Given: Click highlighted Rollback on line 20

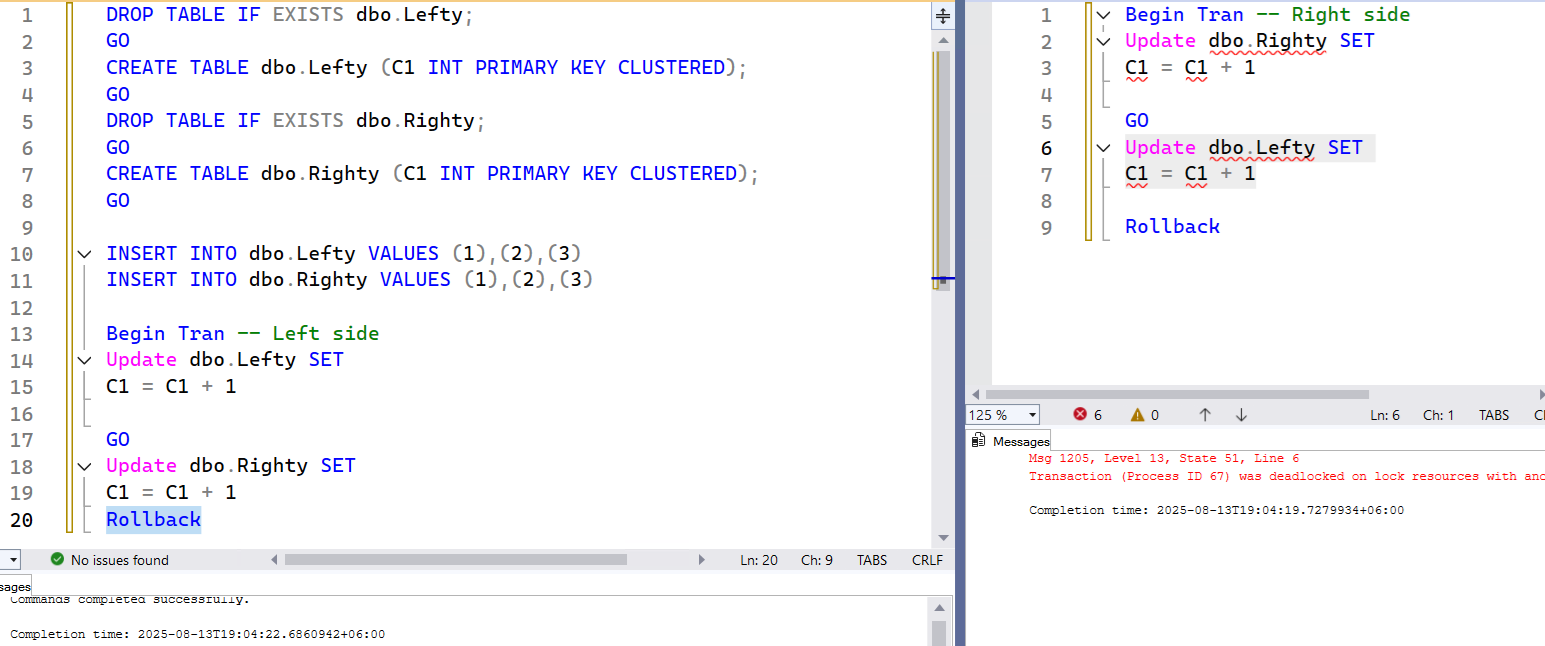Looking at the screenshot, I should pos(153,519).
